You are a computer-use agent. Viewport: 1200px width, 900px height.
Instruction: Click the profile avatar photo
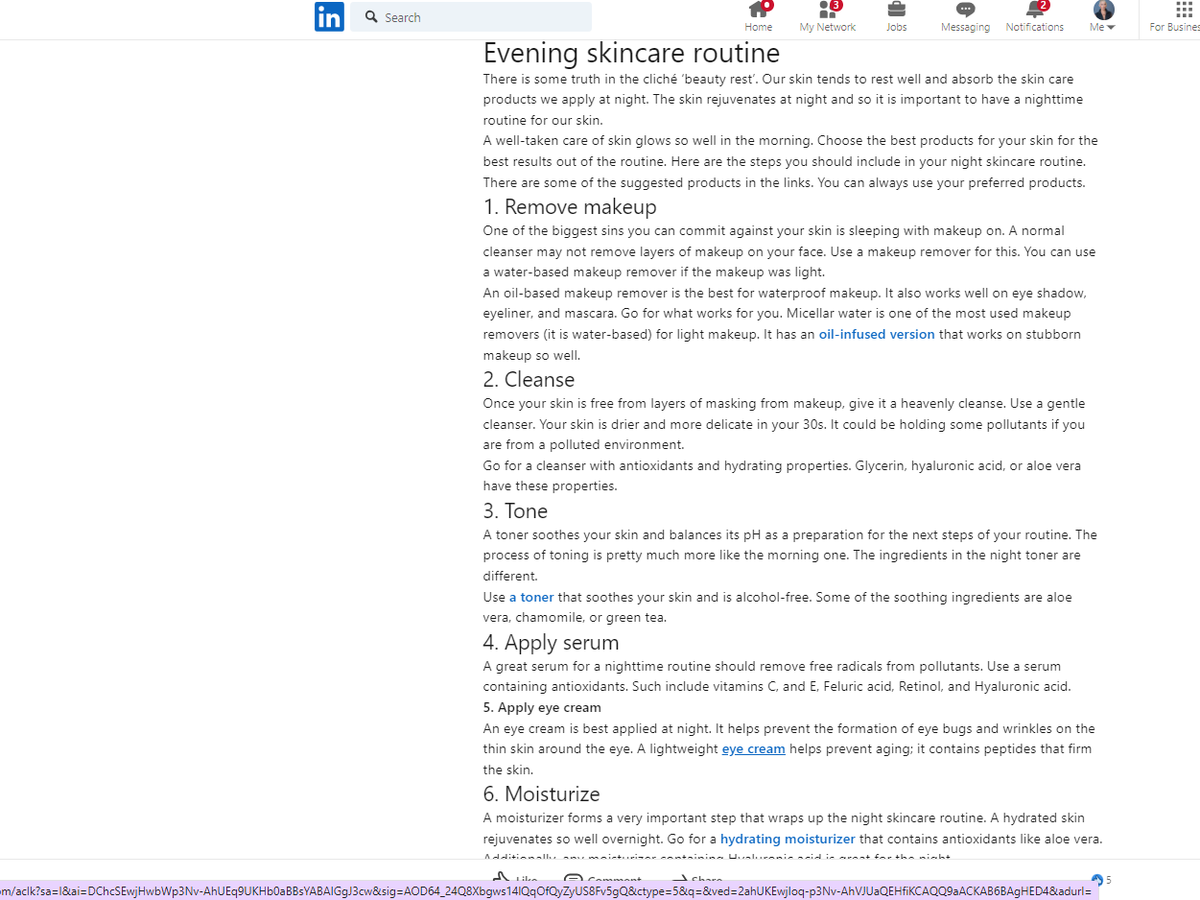(x=1103, y=9)
